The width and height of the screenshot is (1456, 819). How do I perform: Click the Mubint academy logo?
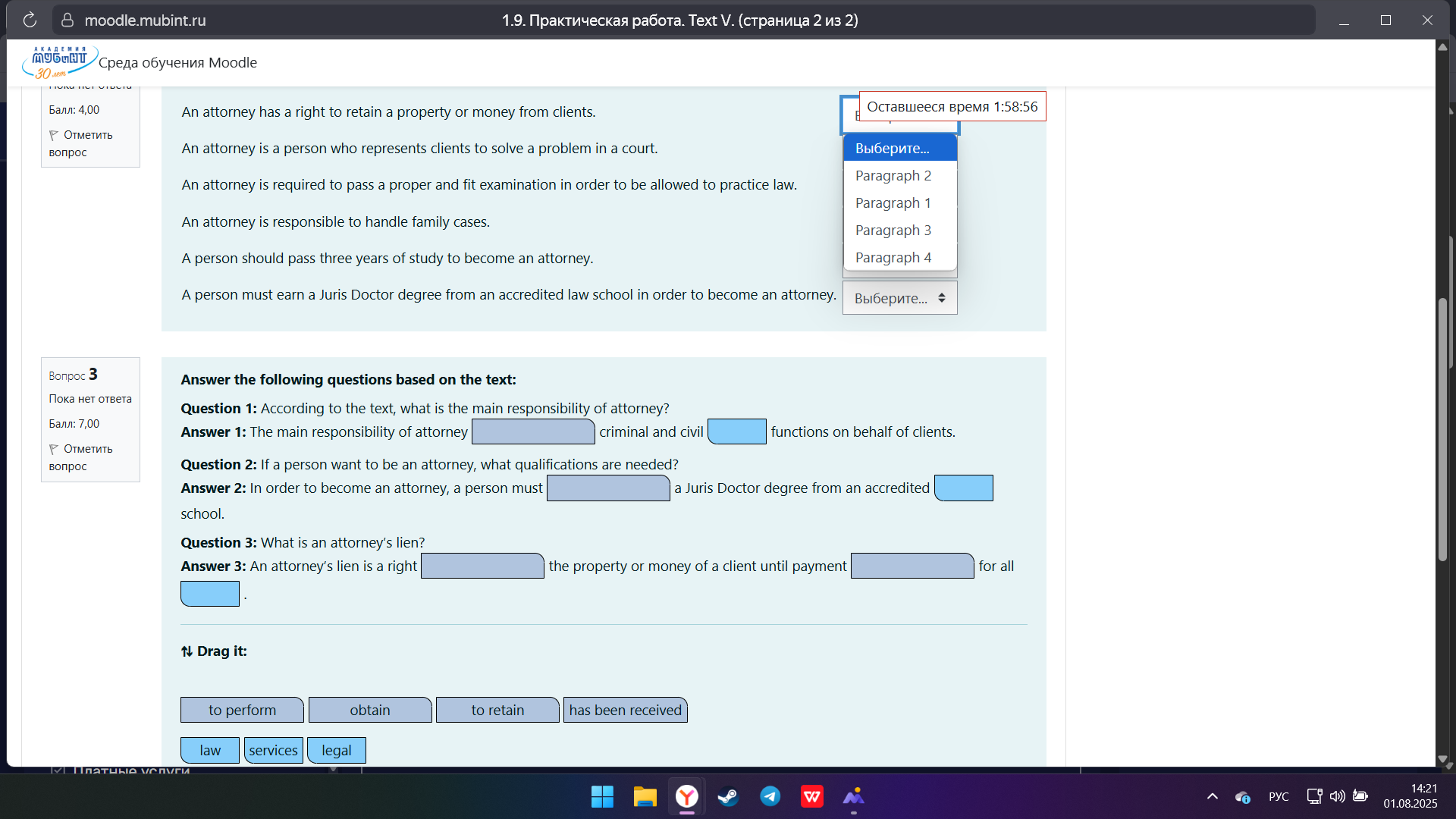click(x=59, y=62)
